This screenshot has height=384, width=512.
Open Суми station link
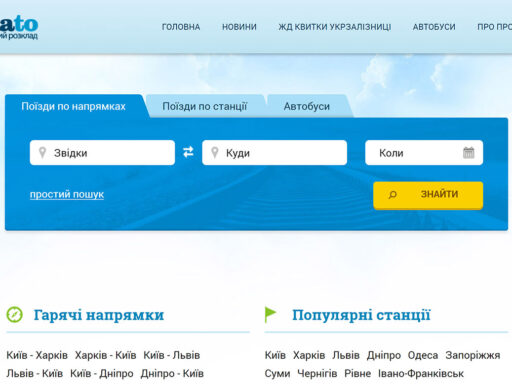pyautogui.click(x=277, y=374)
